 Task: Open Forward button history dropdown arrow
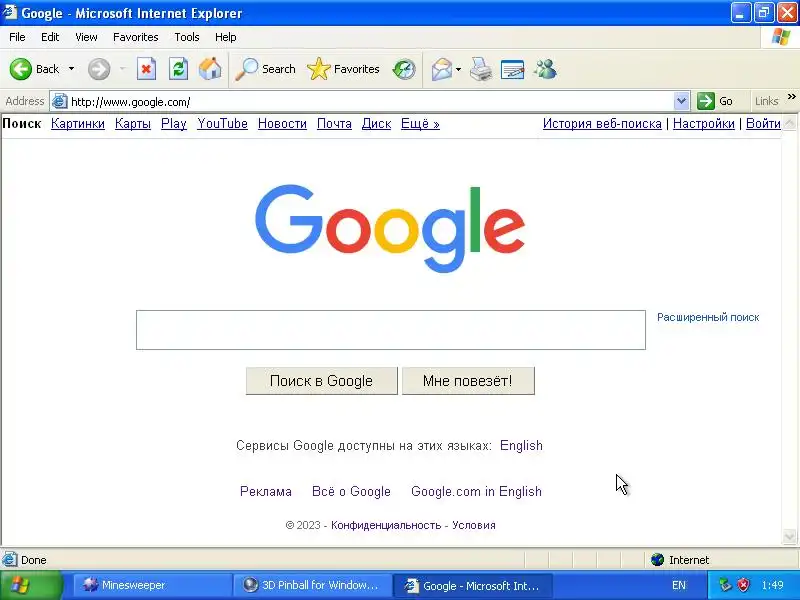[122, 69]
